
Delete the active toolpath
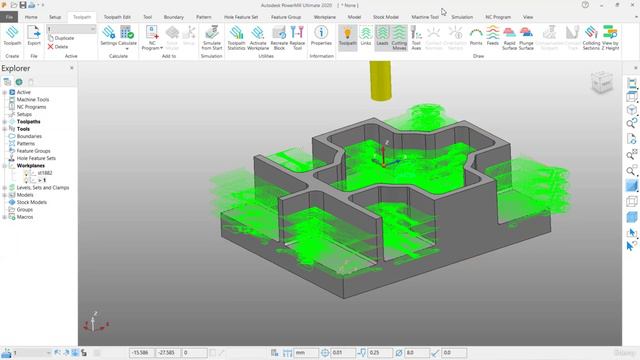pyautogui.click(x=58, y=47)
